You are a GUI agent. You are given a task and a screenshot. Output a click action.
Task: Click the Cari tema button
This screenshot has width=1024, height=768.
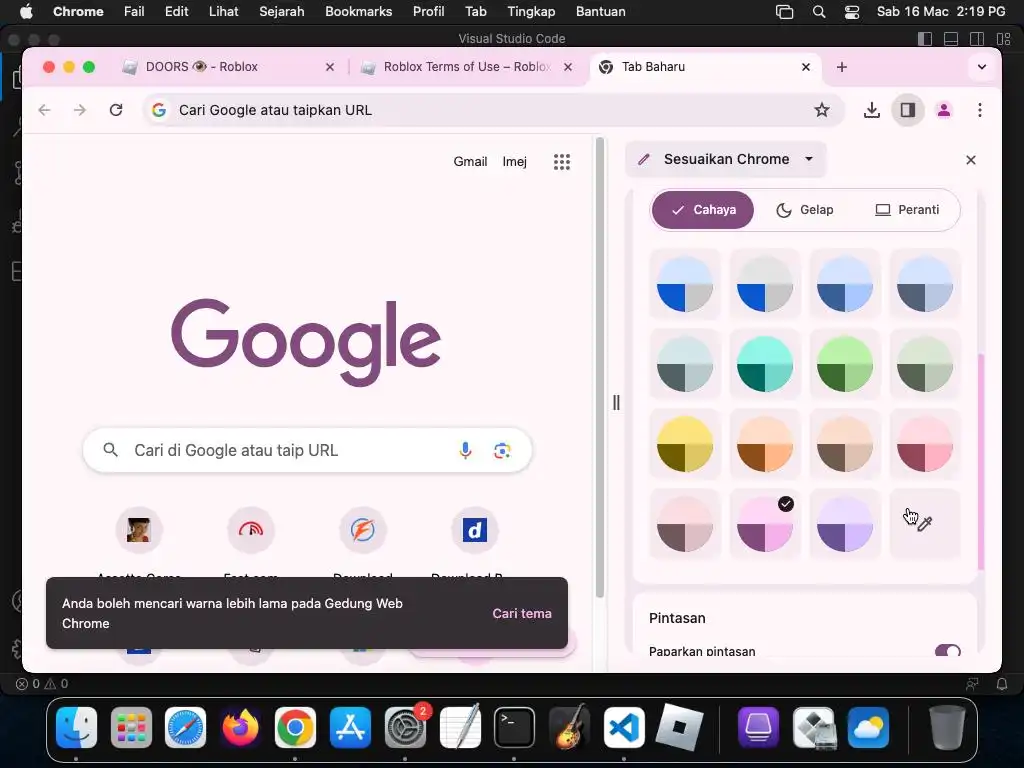[x=522, y=613]
